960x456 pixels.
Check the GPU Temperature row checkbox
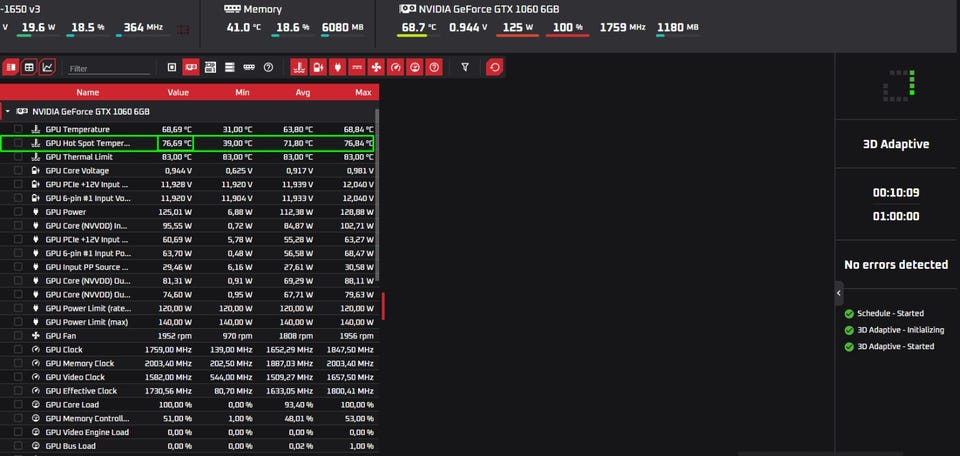pos(18,129)
